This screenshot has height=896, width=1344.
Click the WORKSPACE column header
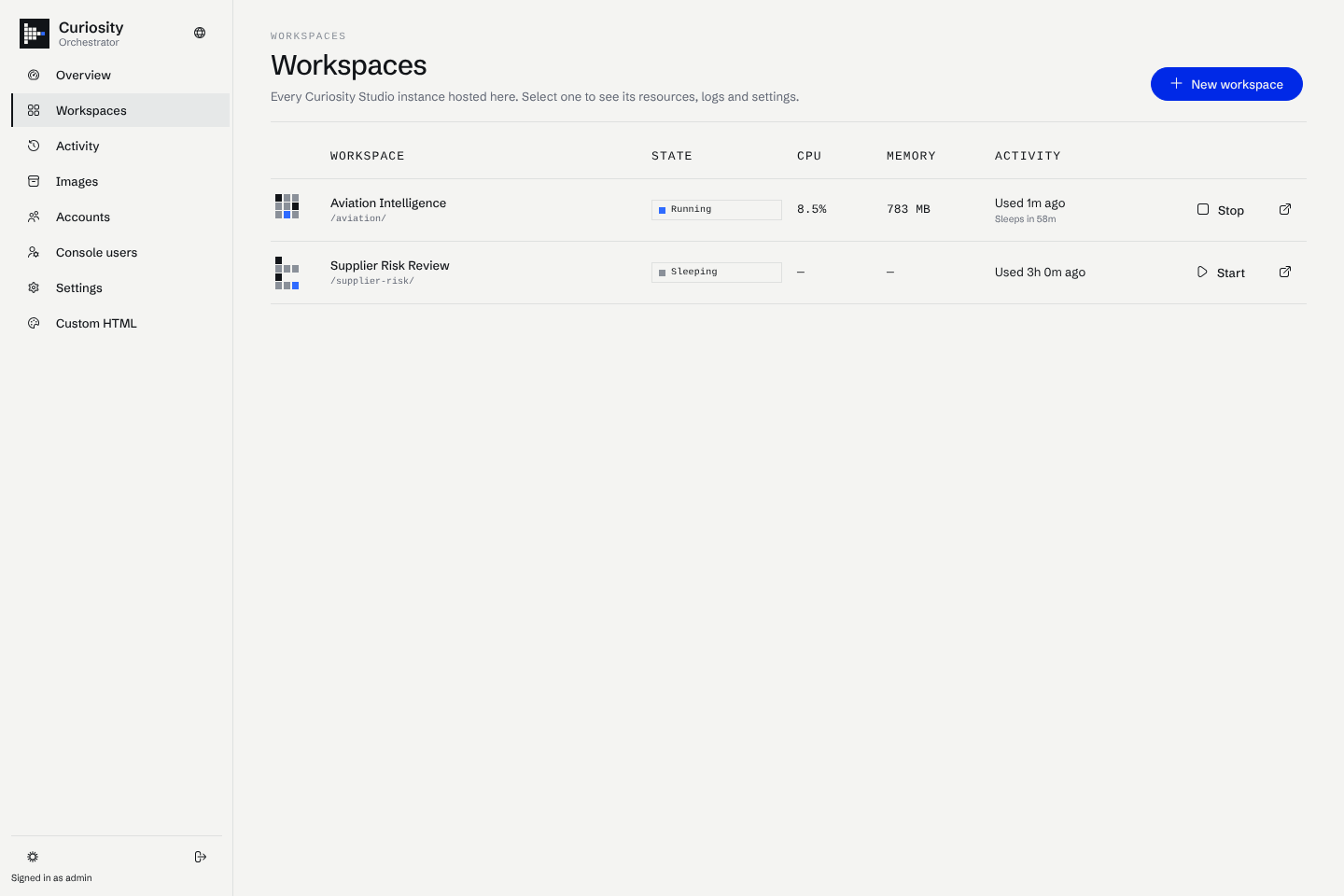(x=368, y=156)
